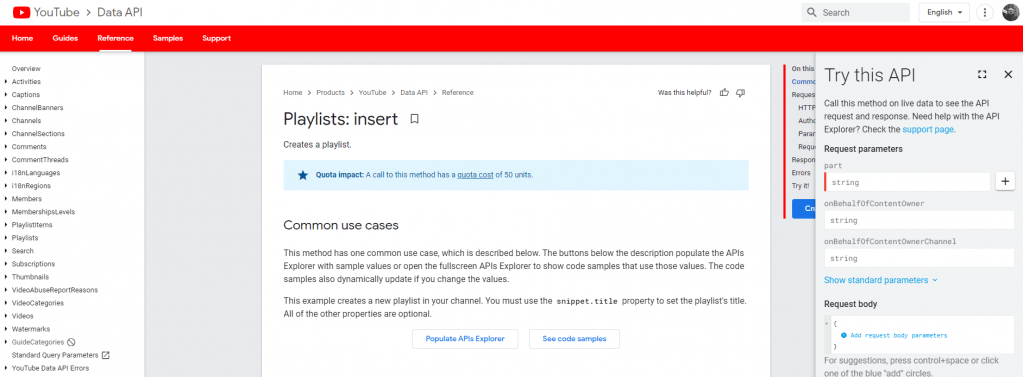The image size is (1023, 377).
Task: Expand the Watermarks sidebar item
Action: click(x=6, y=329)
